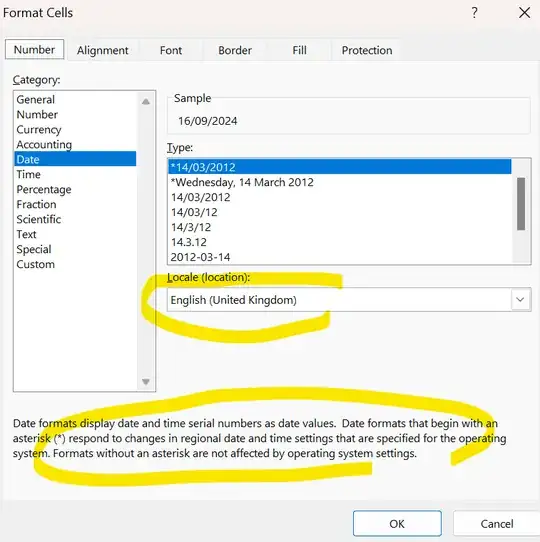
Task: Switch to the Alignment tab
Action: coord(103,50)
